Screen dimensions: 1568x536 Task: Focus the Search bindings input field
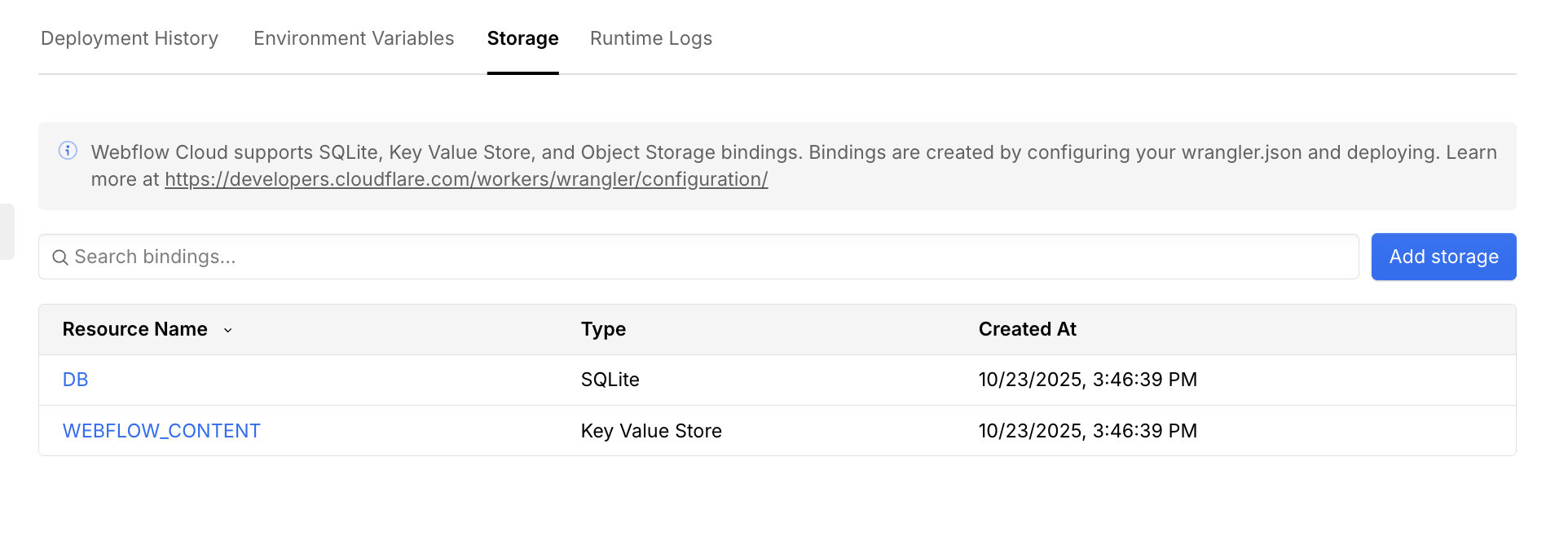709,257
